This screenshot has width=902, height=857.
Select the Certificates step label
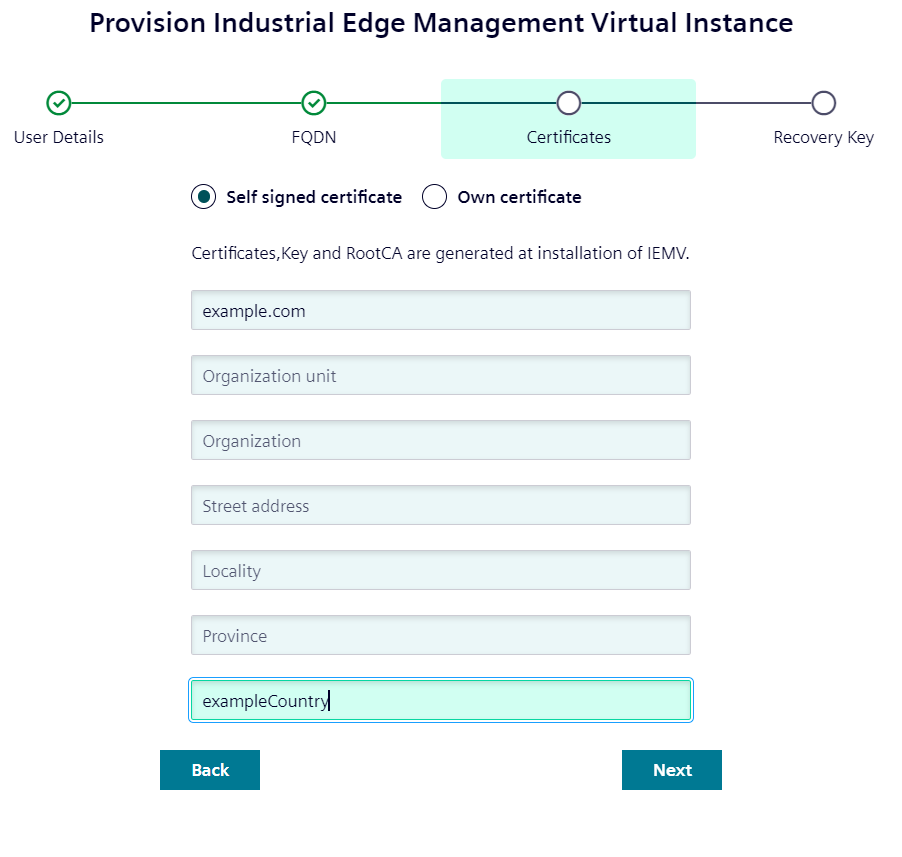click(x=569, y=137)
